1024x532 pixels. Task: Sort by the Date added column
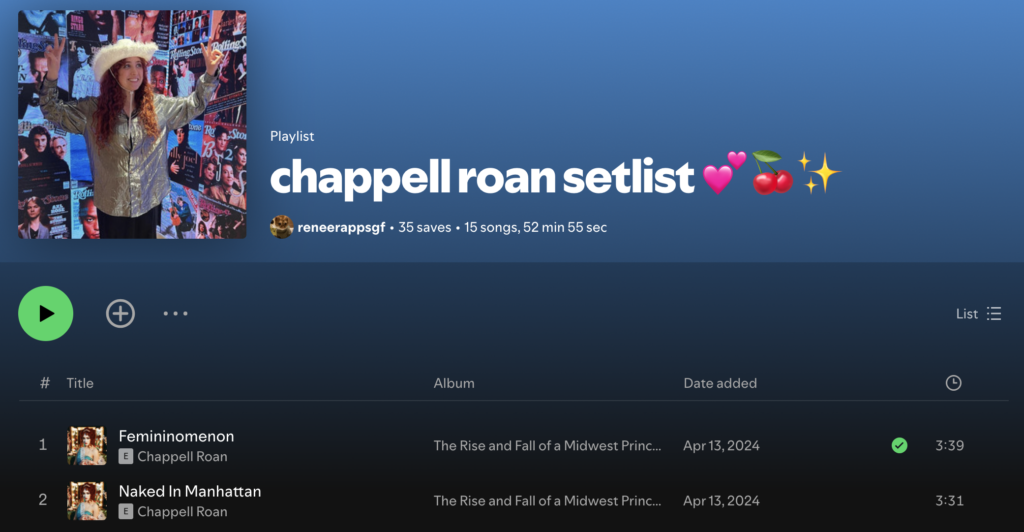(720, 383)
